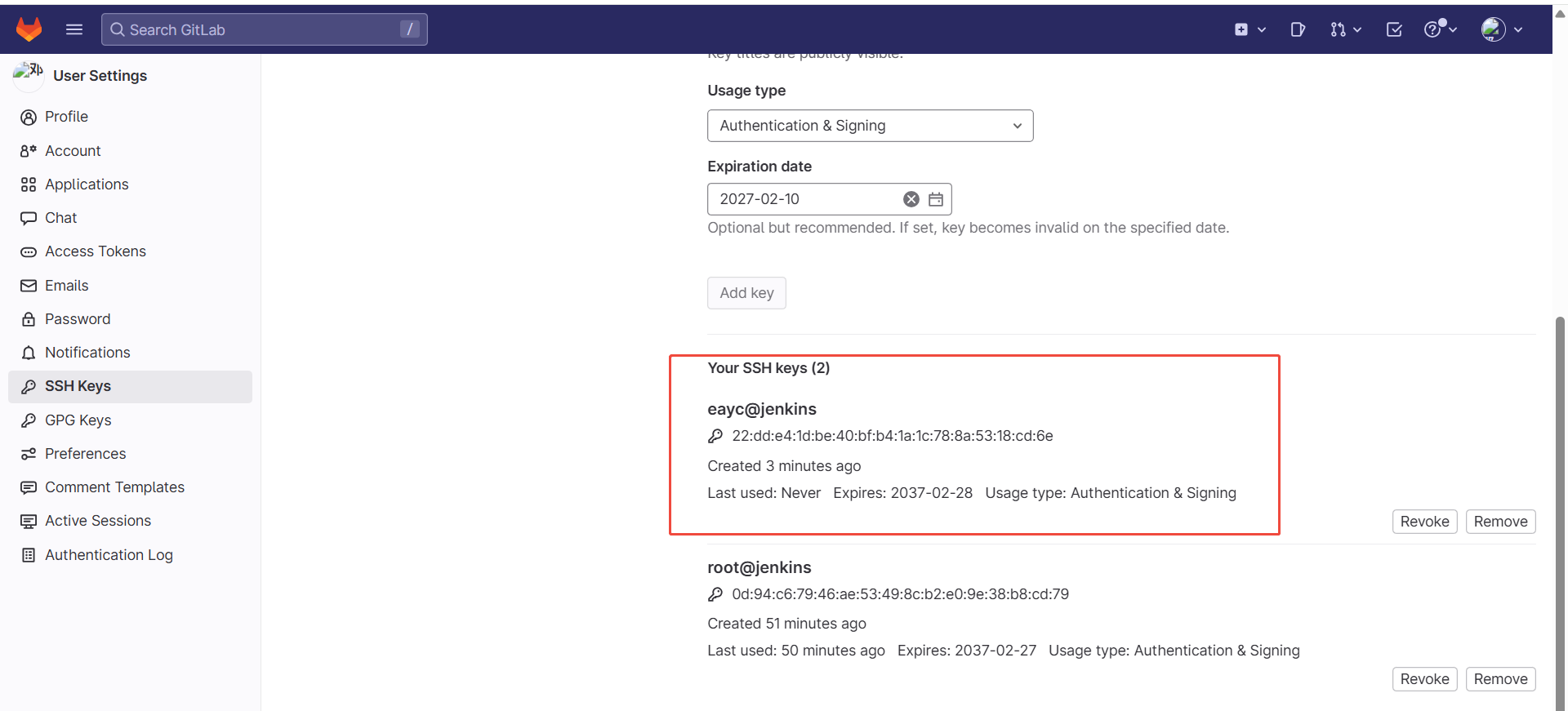Click 'Last used: 50 minutes ago' text
This screenshot has height=711, width=1568.
tap(796, 651)
